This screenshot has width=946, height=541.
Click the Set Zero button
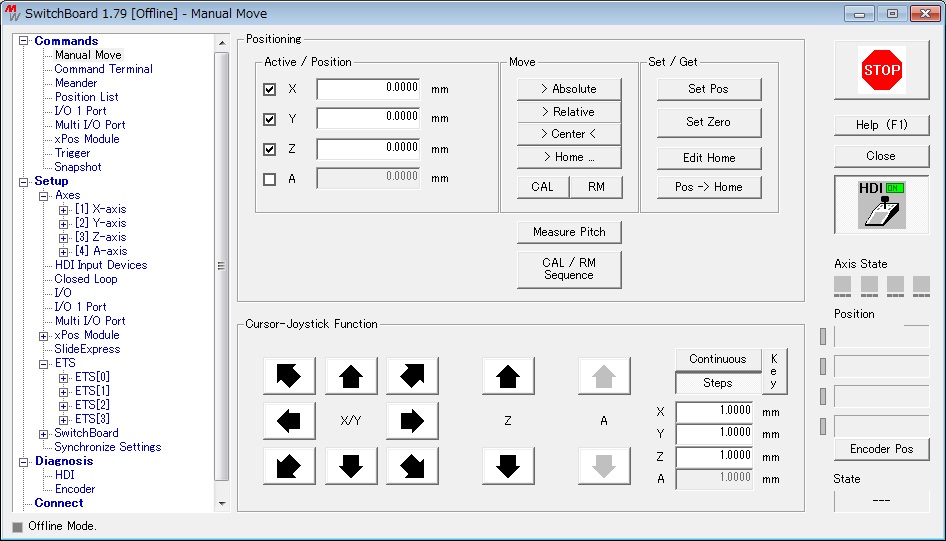point(709,122)
